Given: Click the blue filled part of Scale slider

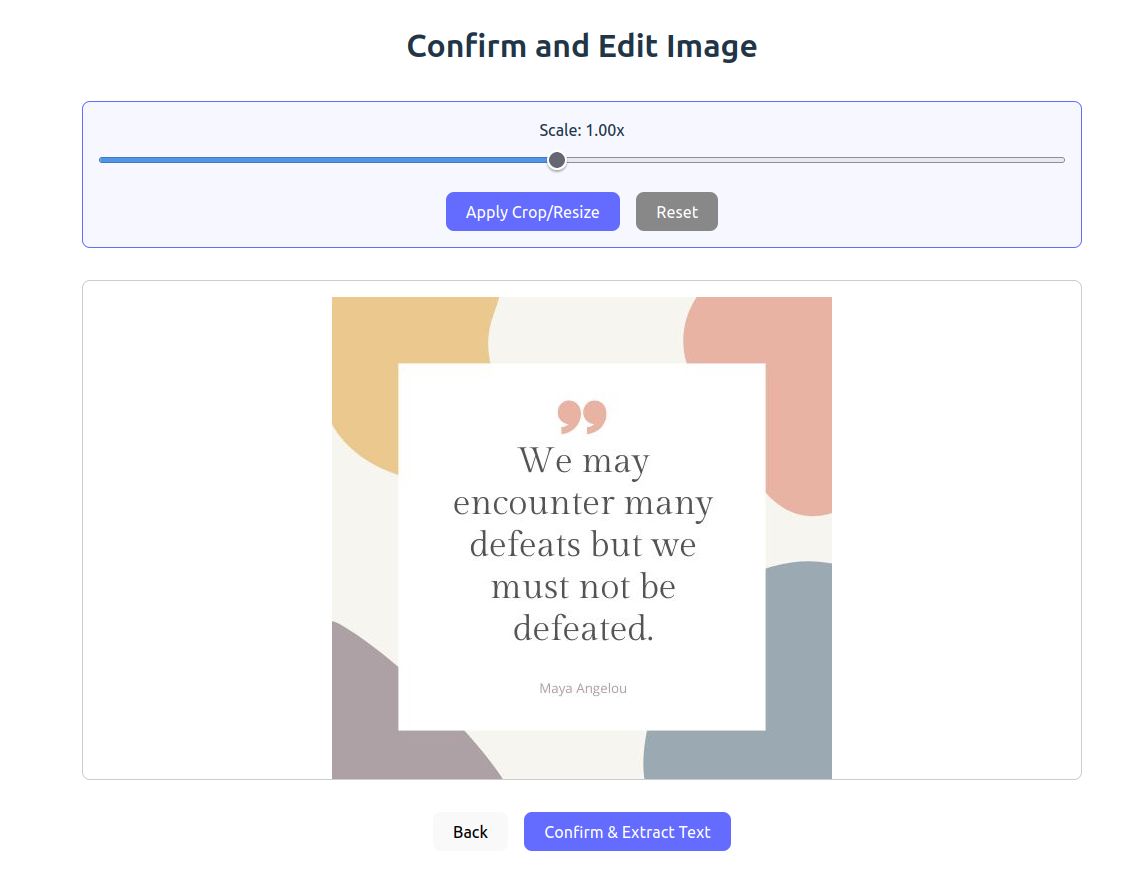Looking at the screenshot, I should 320,160.
